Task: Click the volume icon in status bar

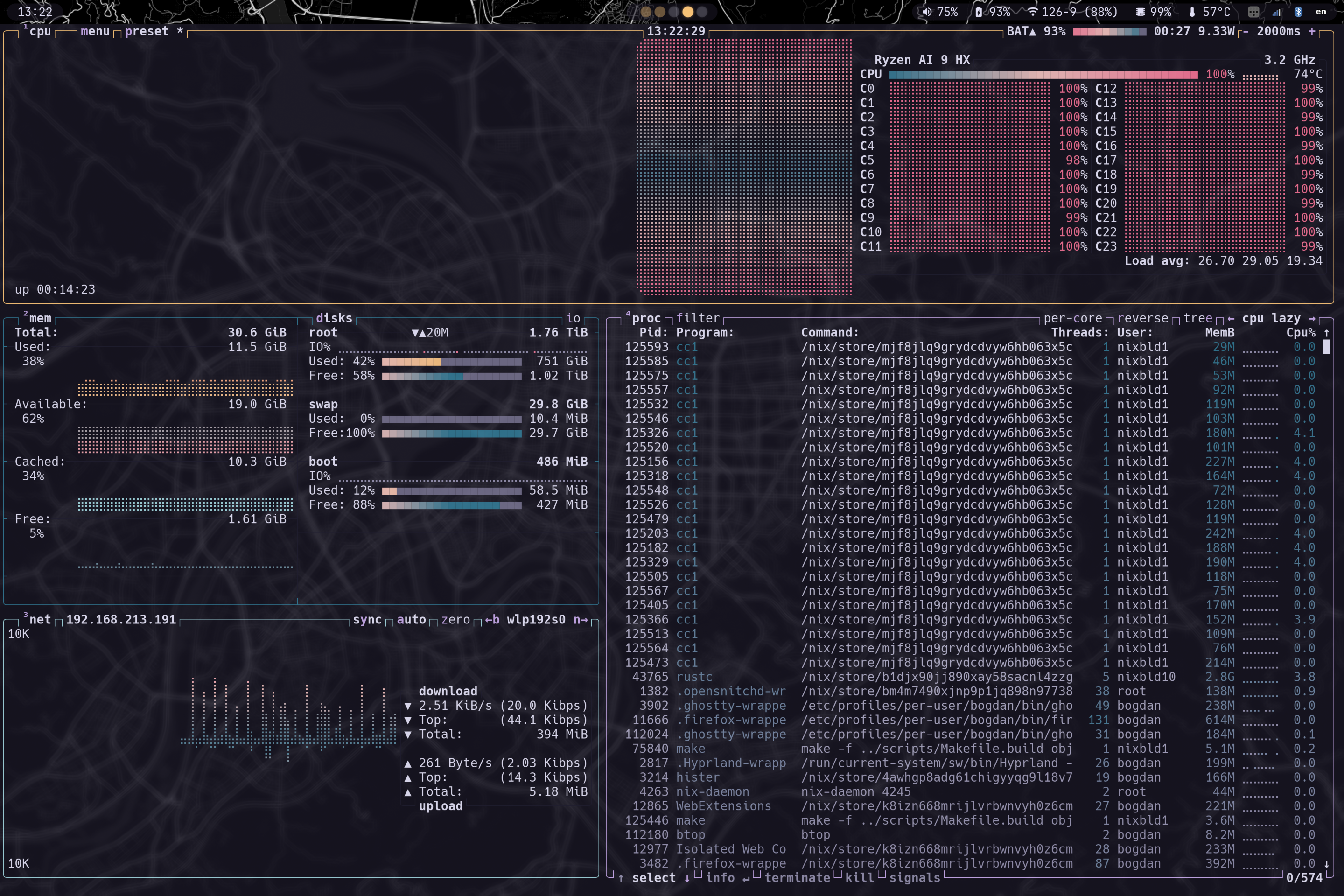Action: pos(926,12)
